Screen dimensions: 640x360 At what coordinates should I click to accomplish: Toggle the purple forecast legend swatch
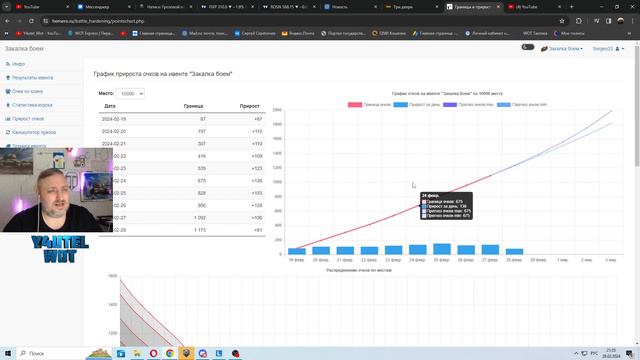pos(450,105)
